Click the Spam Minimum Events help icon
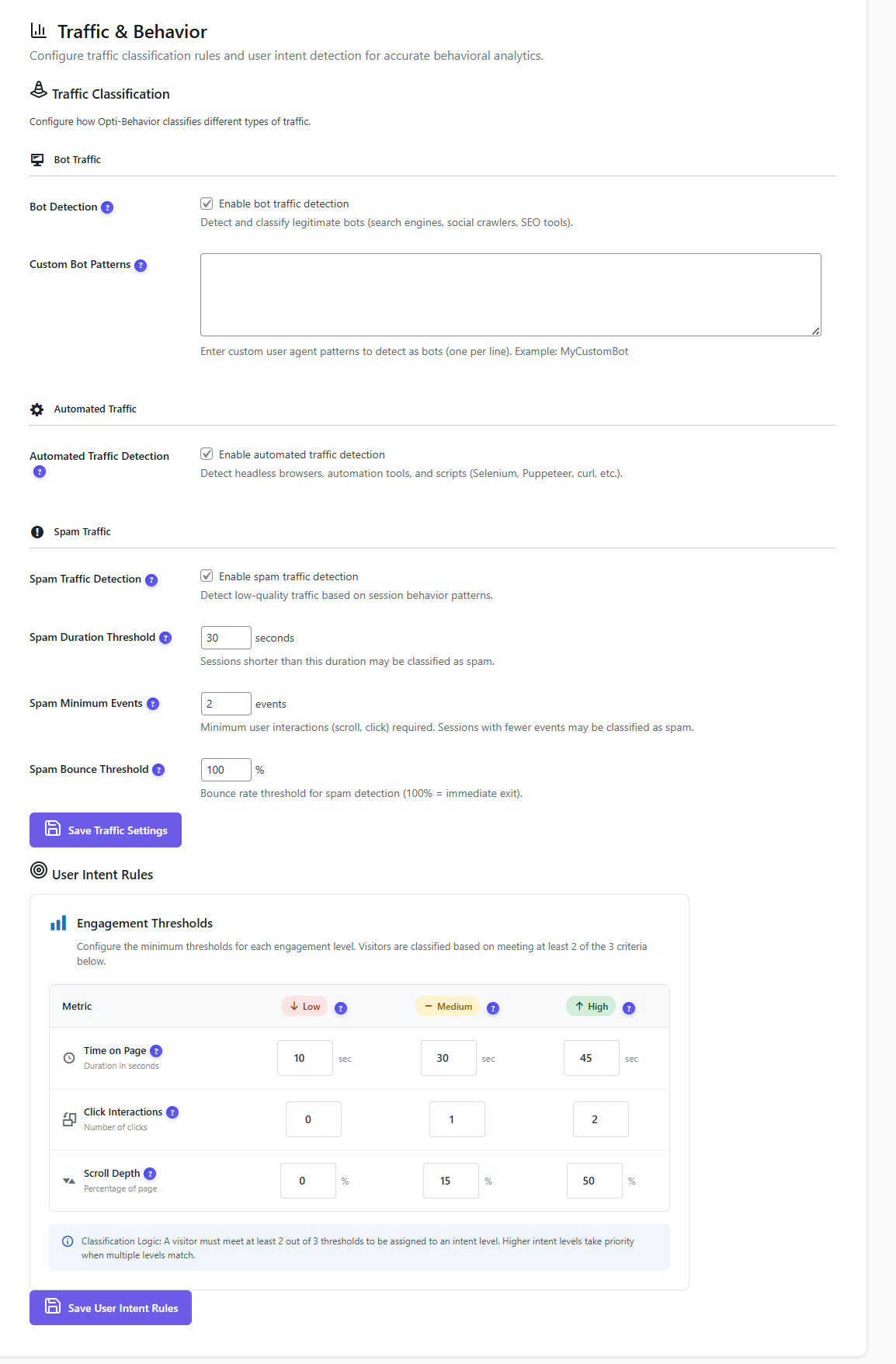 154,704
